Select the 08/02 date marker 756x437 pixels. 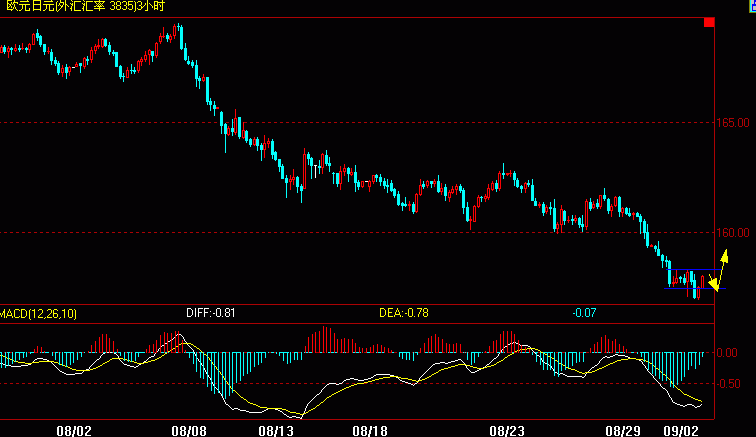point(74,431)
